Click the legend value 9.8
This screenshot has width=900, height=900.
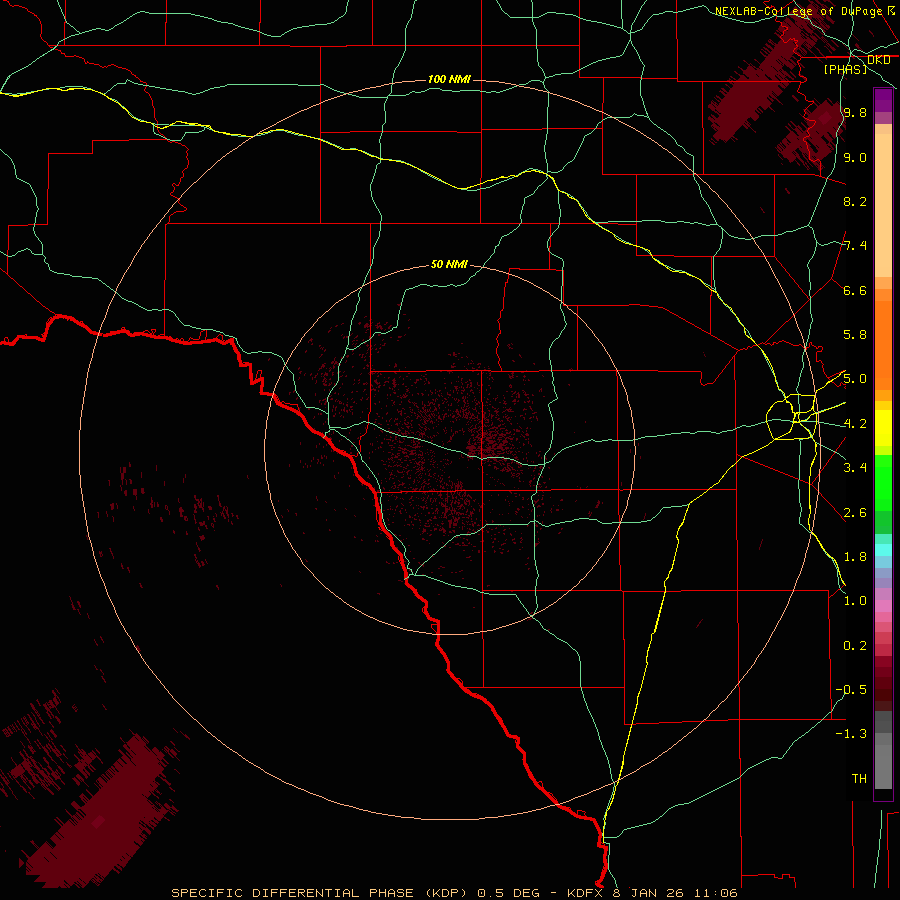click(x=855, y=112)
